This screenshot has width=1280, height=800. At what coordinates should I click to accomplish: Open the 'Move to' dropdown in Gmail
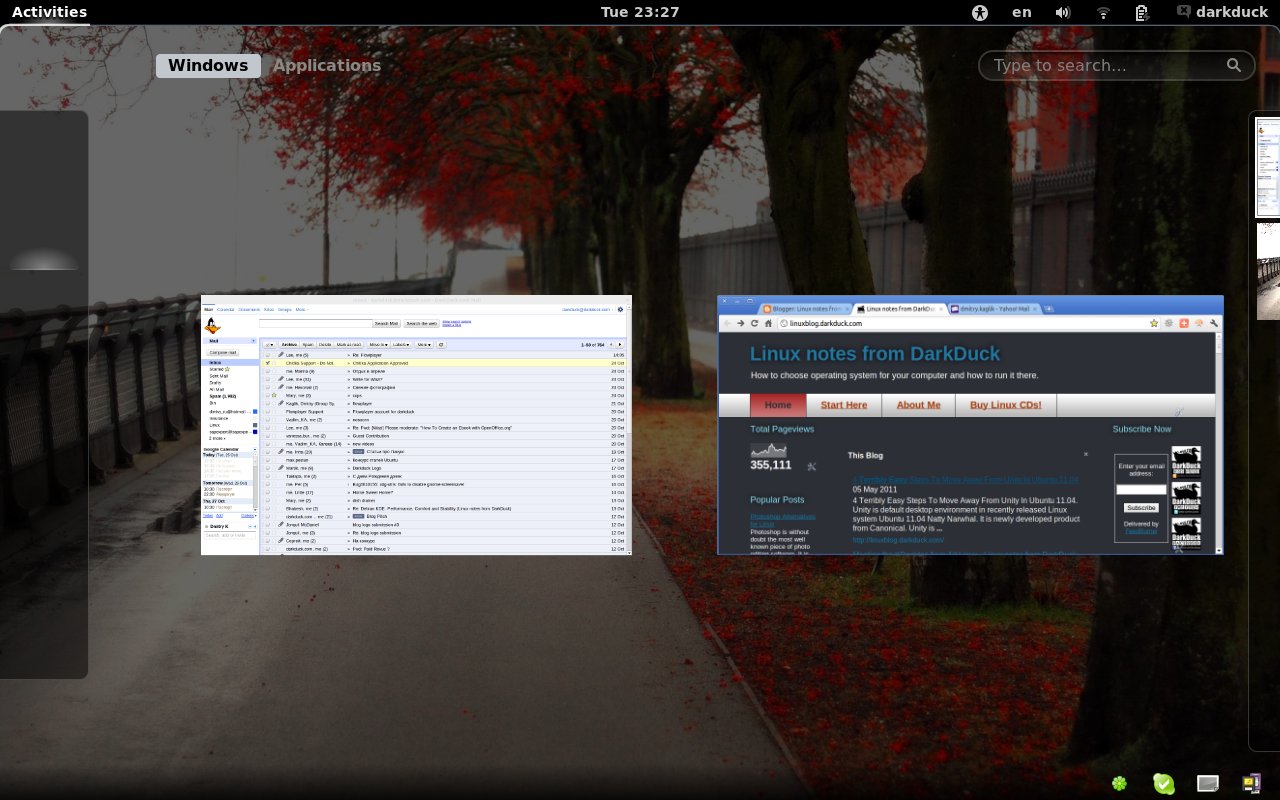coord(378,344)
